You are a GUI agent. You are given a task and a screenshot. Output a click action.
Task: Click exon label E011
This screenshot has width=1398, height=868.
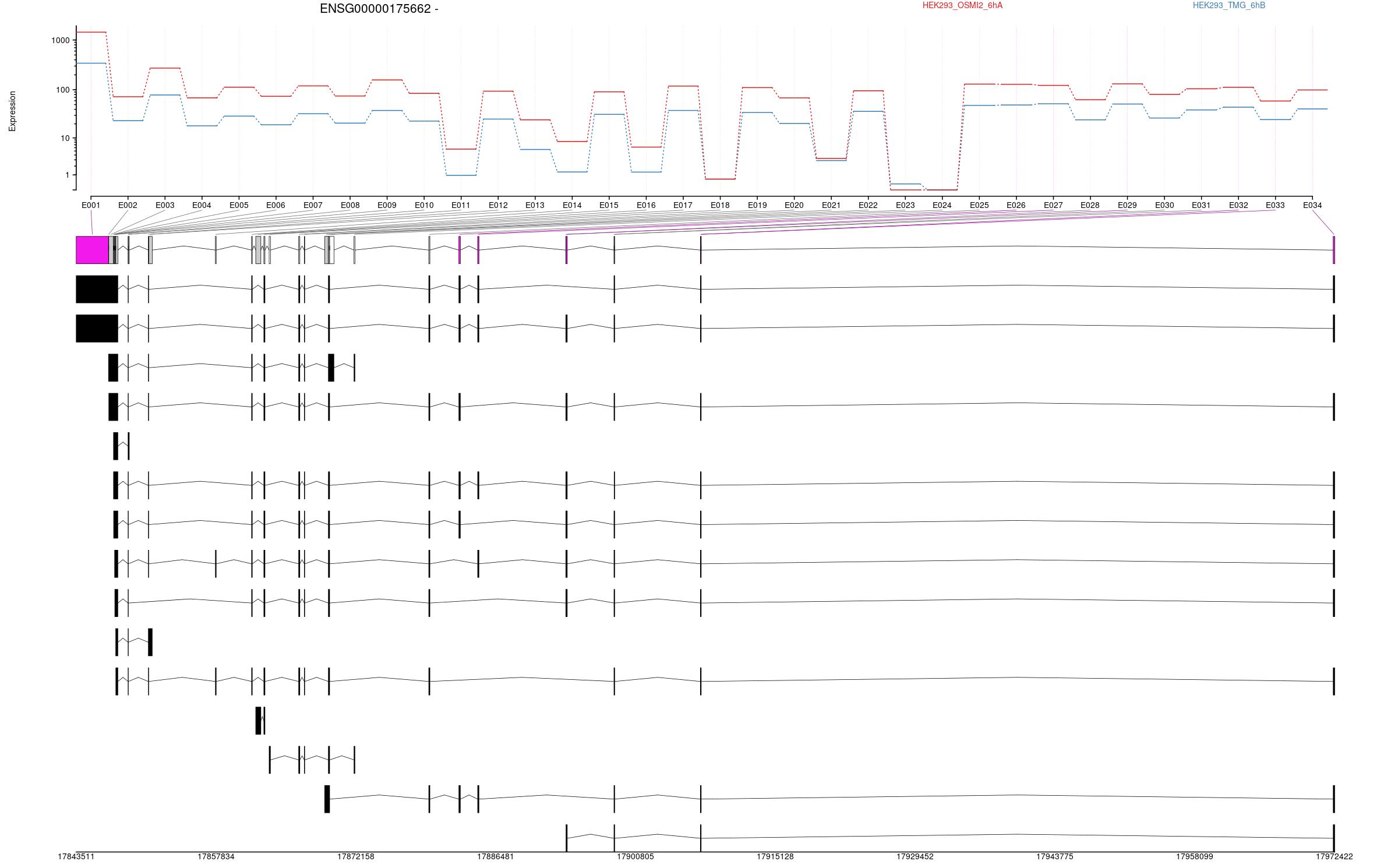(x=461, y=205)
